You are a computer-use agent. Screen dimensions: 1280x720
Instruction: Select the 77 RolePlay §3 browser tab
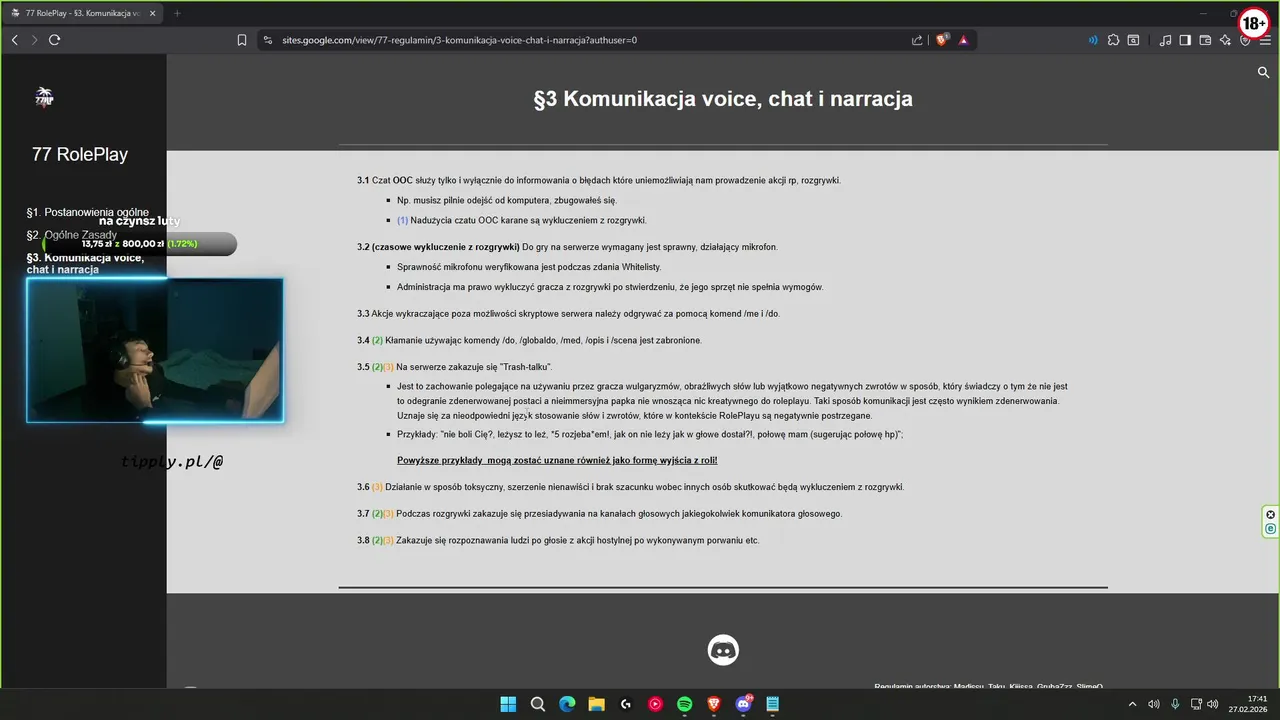coord(85,13)
